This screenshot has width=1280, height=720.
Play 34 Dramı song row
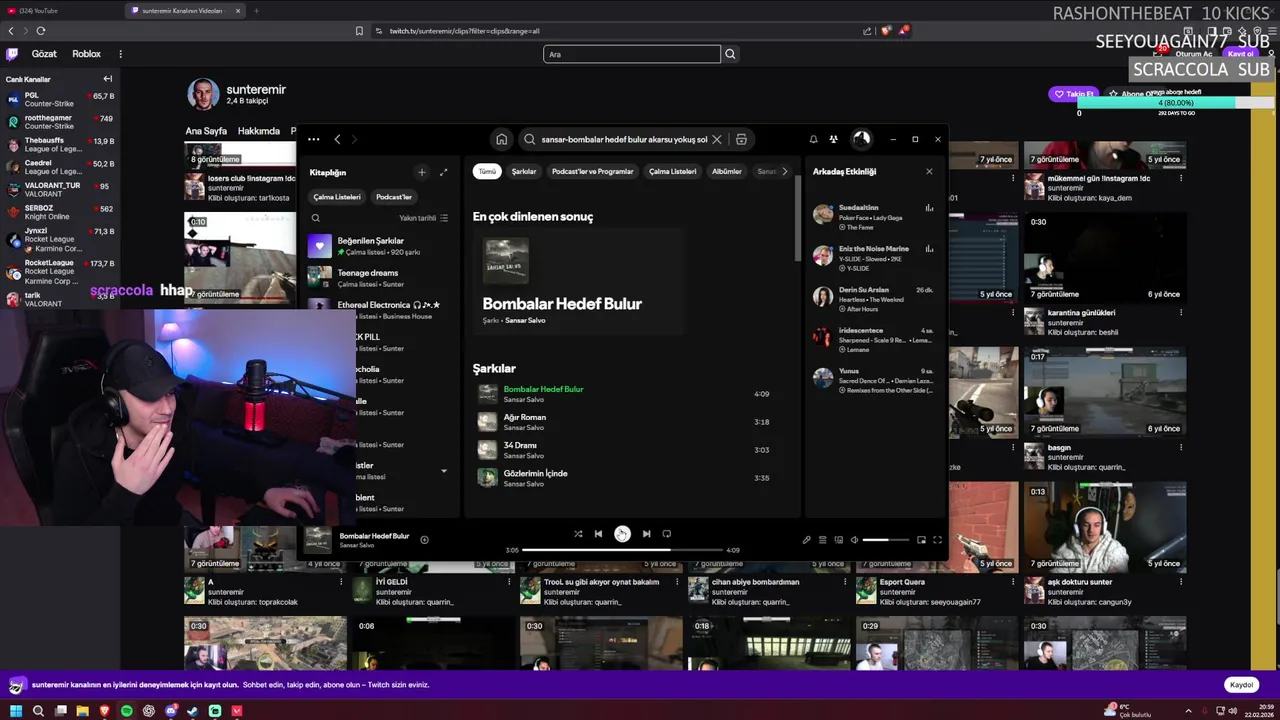(x=628, y=450)
